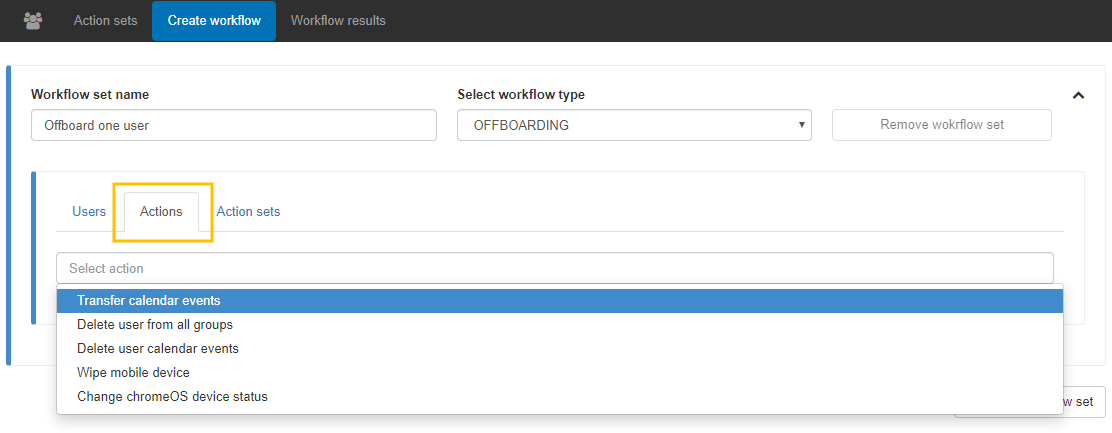Go to Create workflow page

[x=214, y=21]
